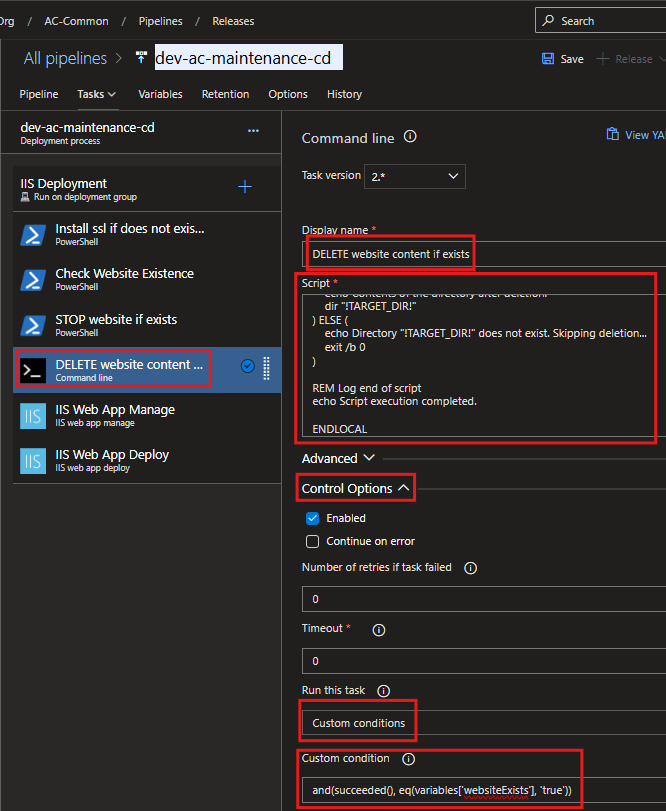Select STOP website if exists task
The height and width of the screenshot is (811, 666).
[147, 325]
